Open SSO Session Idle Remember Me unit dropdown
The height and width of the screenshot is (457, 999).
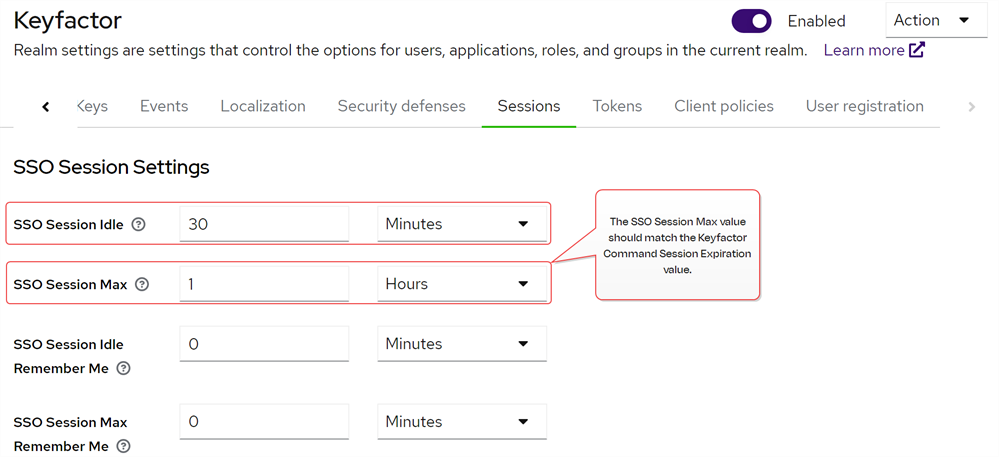click(x=461, y=344)
